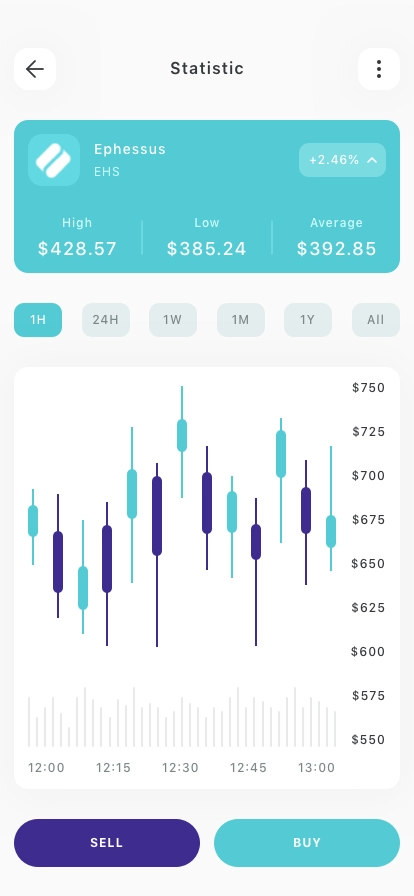Image resolution: width=414 pixels, height=896 pixels.
Task: Tap the Low price $385.24
Action: coord(206,249)
